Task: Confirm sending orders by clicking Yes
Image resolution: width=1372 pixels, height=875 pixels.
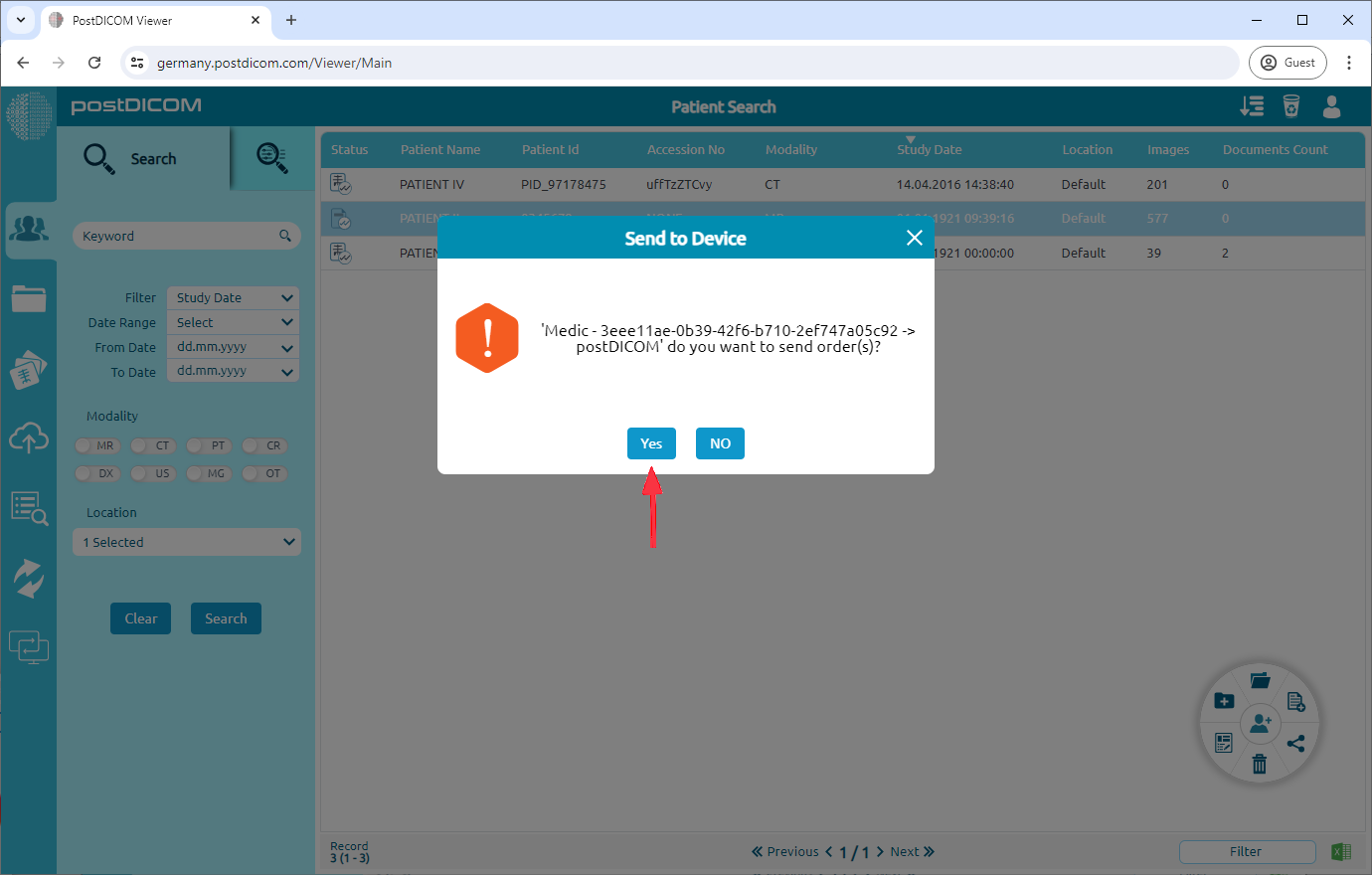Action: tap(651, 443)
